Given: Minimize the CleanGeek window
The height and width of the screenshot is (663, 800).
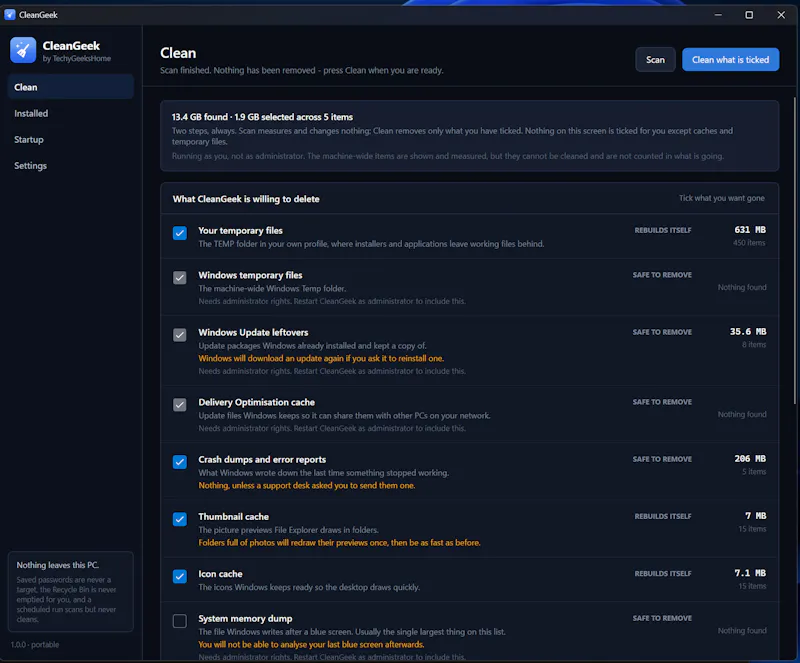Looking at the screenshot, I should (718, 15).
